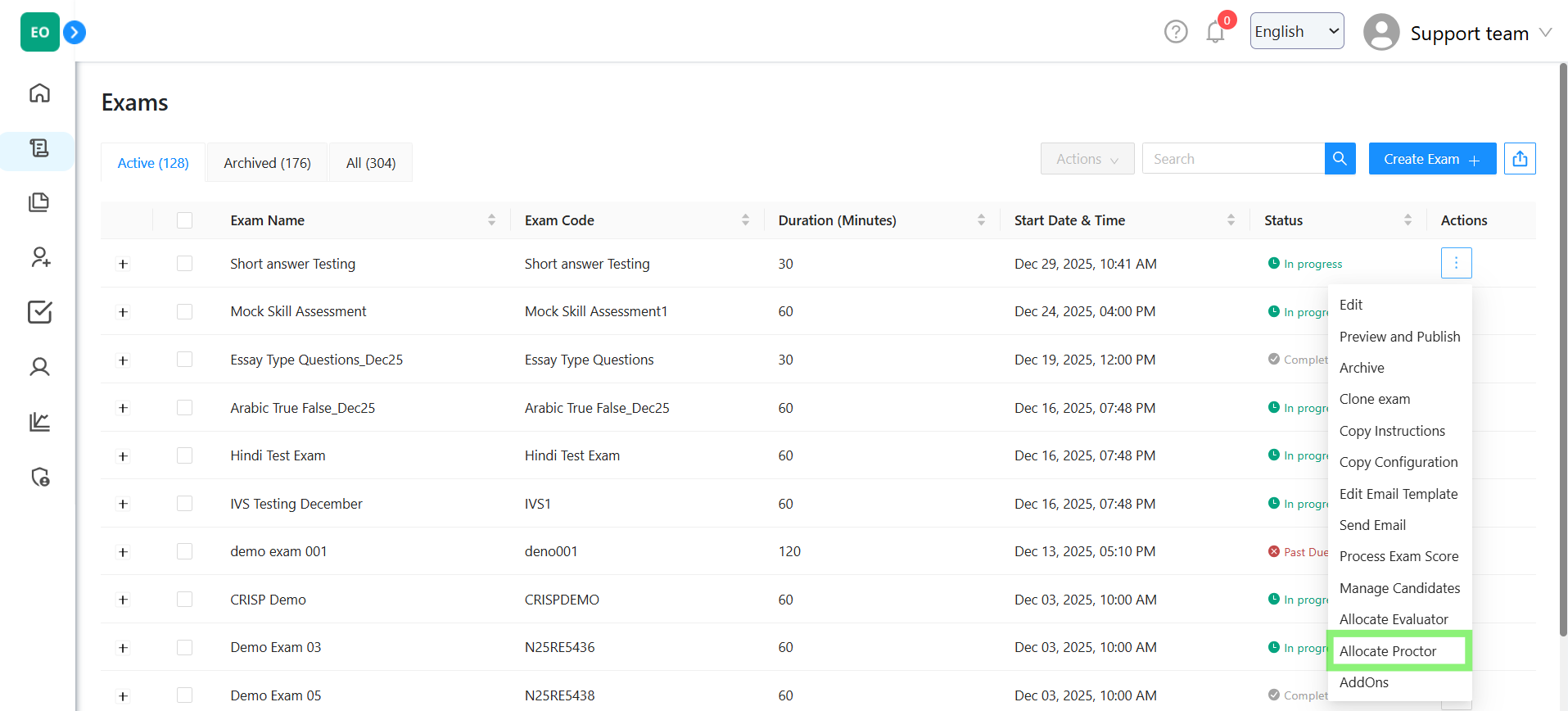Screen dimensions: 1568x711
Task: Click the Create Exam button
Action: pos(1431,159)
